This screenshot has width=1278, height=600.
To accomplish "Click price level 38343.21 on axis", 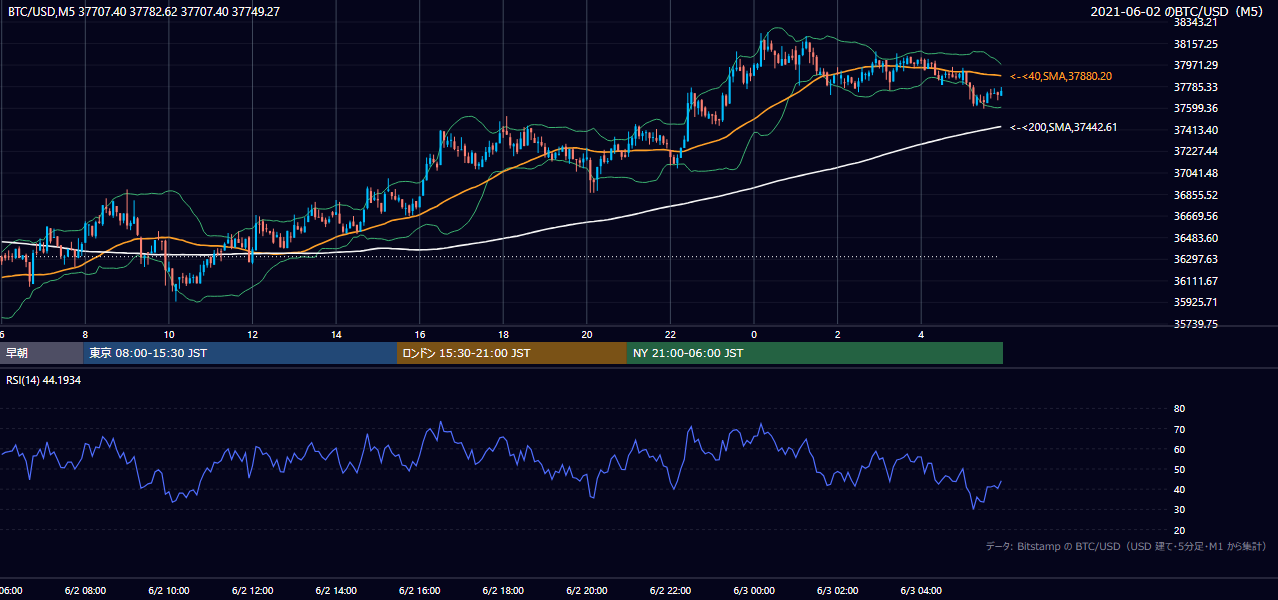I will [1196, 22].
